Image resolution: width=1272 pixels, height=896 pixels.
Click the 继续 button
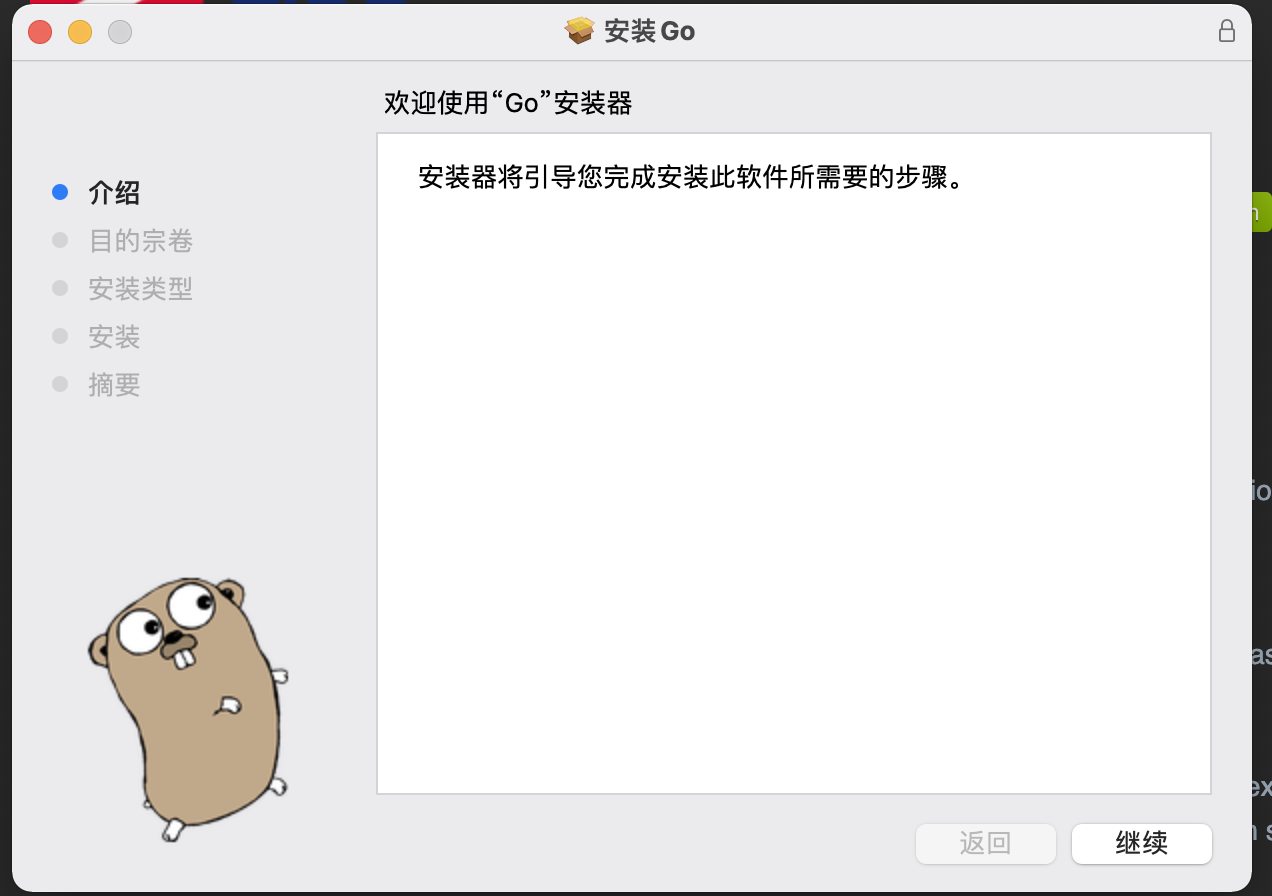(1141, 843)
